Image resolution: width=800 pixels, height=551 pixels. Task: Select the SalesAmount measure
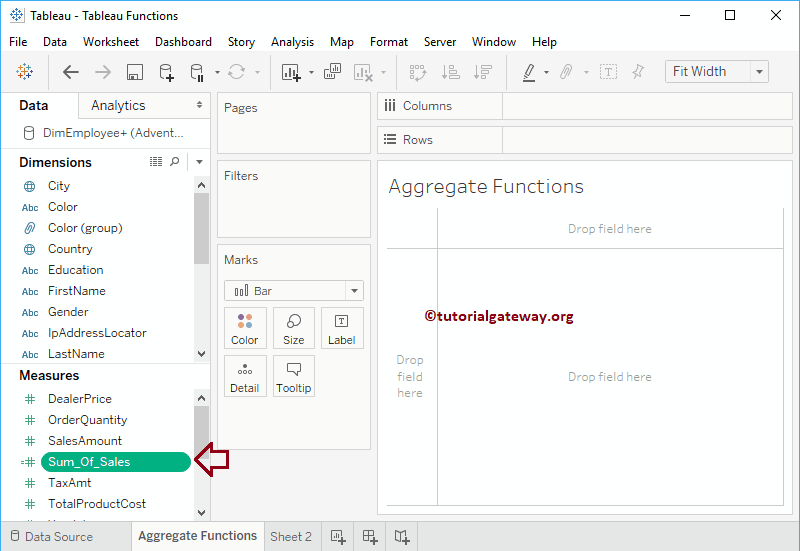point(85,441)
